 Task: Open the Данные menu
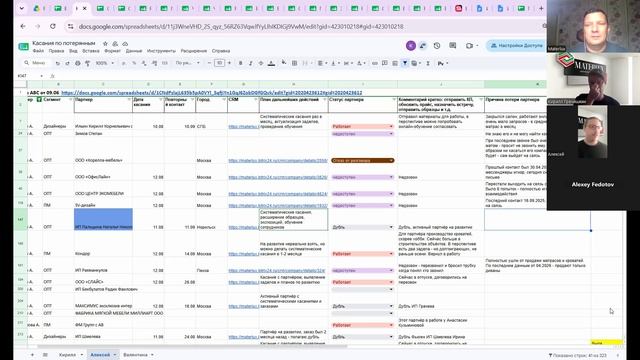point(134,51)
